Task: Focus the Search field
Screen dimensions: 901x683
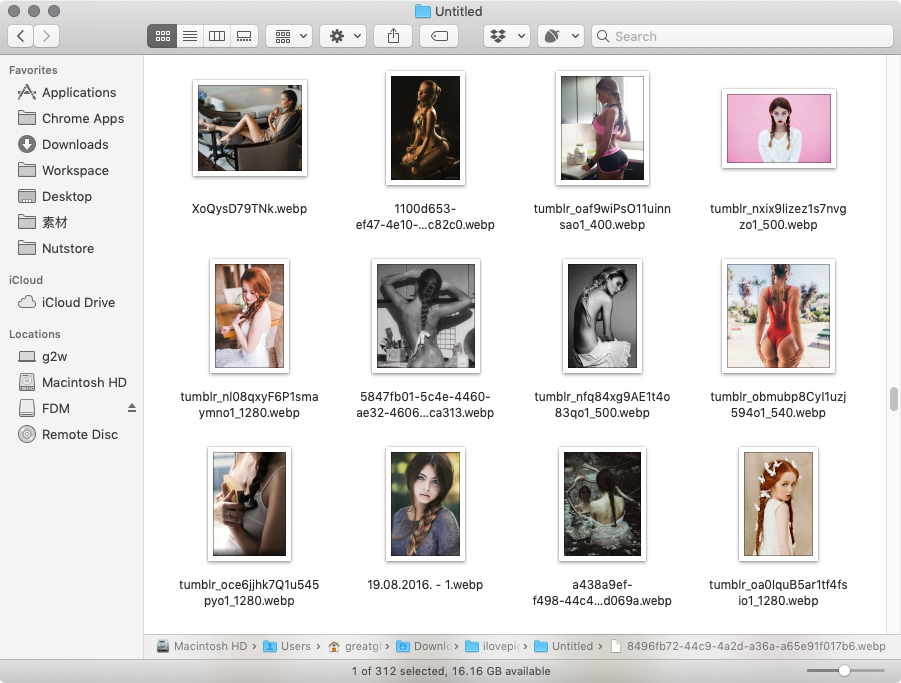Action: pyautogui.click(x=742, y=36)
